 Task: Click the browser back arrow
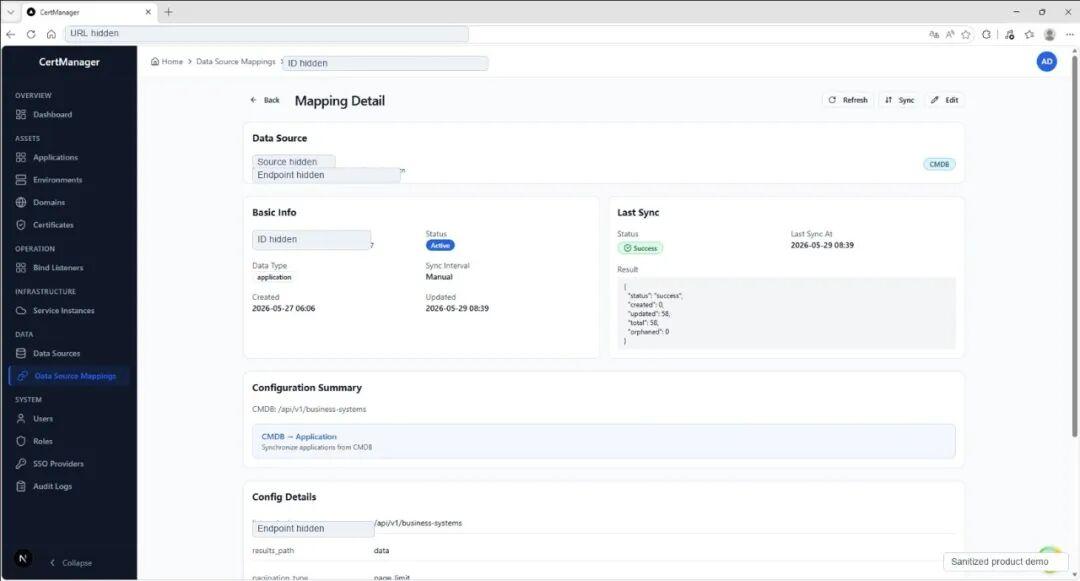(x=11, y=34)
